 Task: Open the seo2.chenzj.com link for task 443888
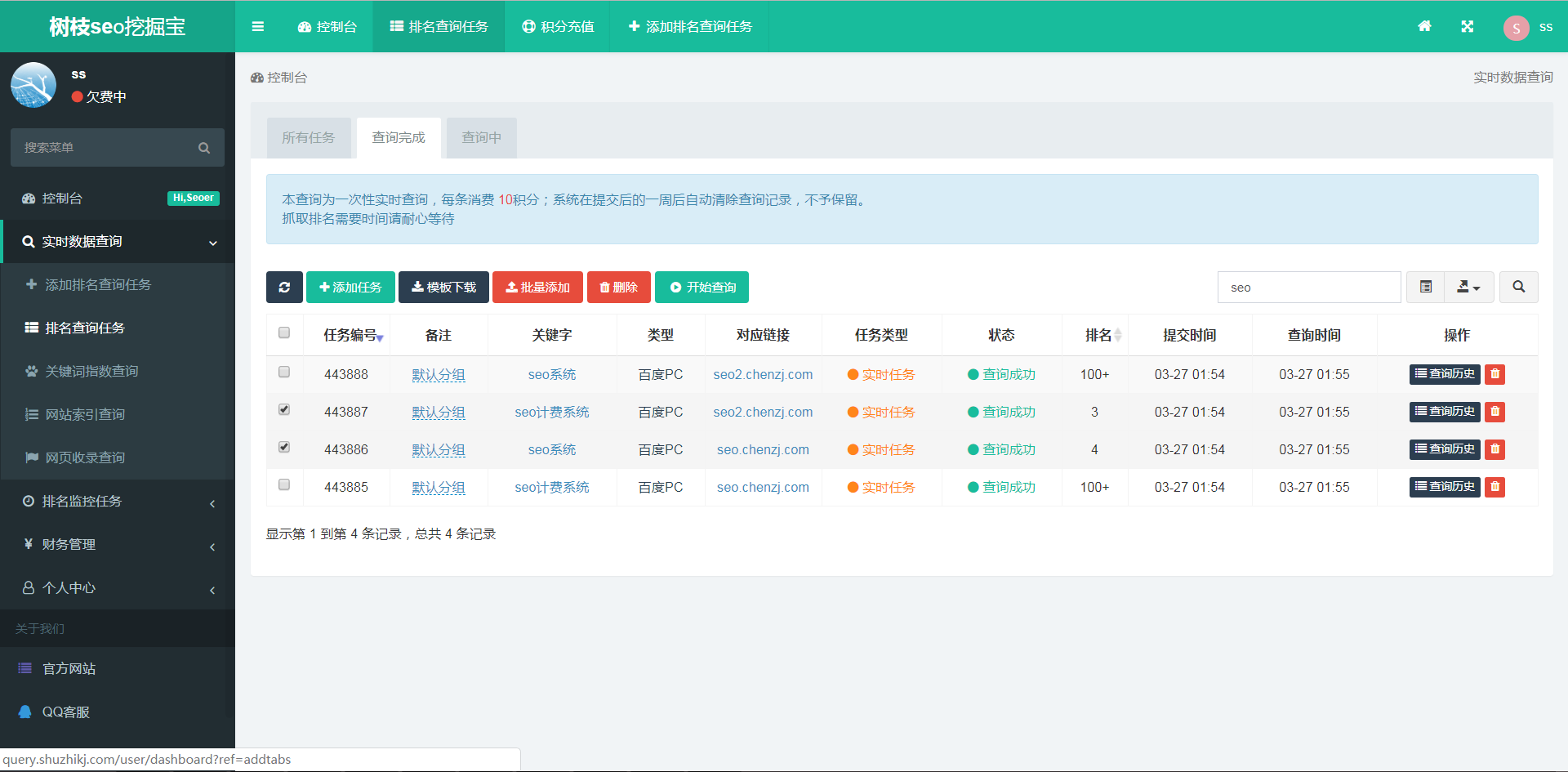(x=763, y=375)
